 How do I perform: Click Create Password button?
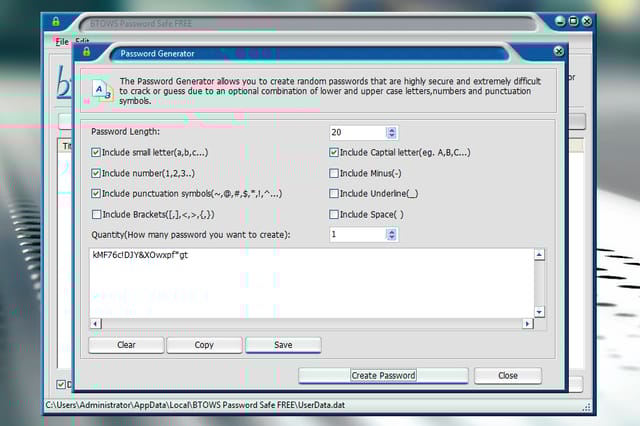383,375
